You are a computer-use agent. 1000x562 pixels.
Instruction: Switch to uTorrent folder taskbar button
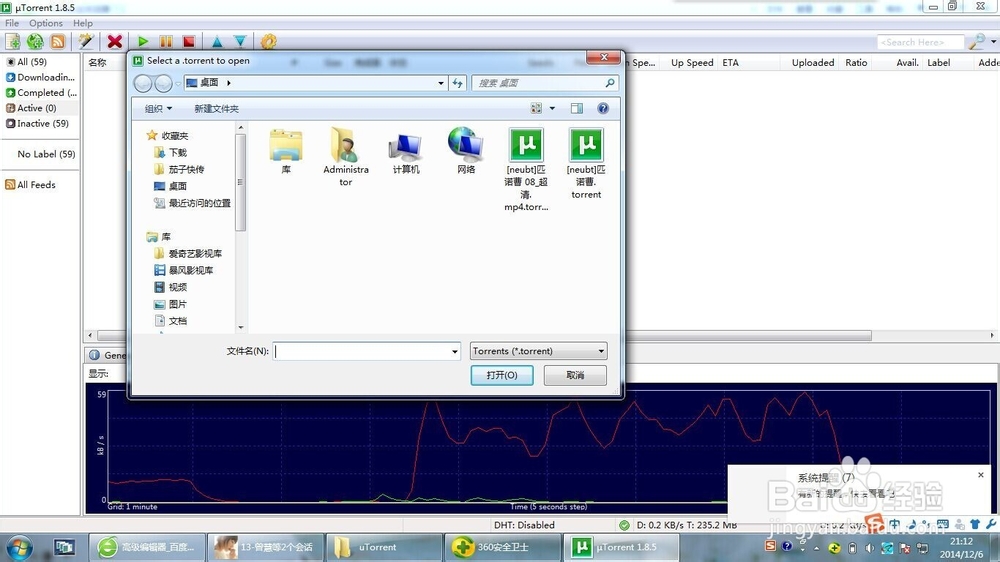coord(384,547)
